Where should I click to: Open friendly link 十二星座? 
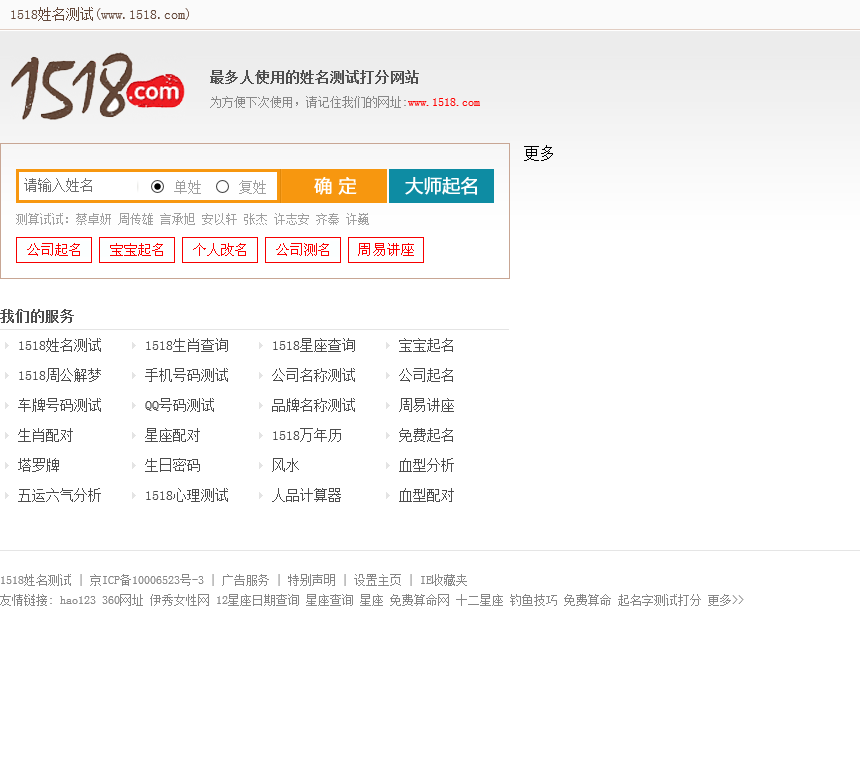pos(479,600)
